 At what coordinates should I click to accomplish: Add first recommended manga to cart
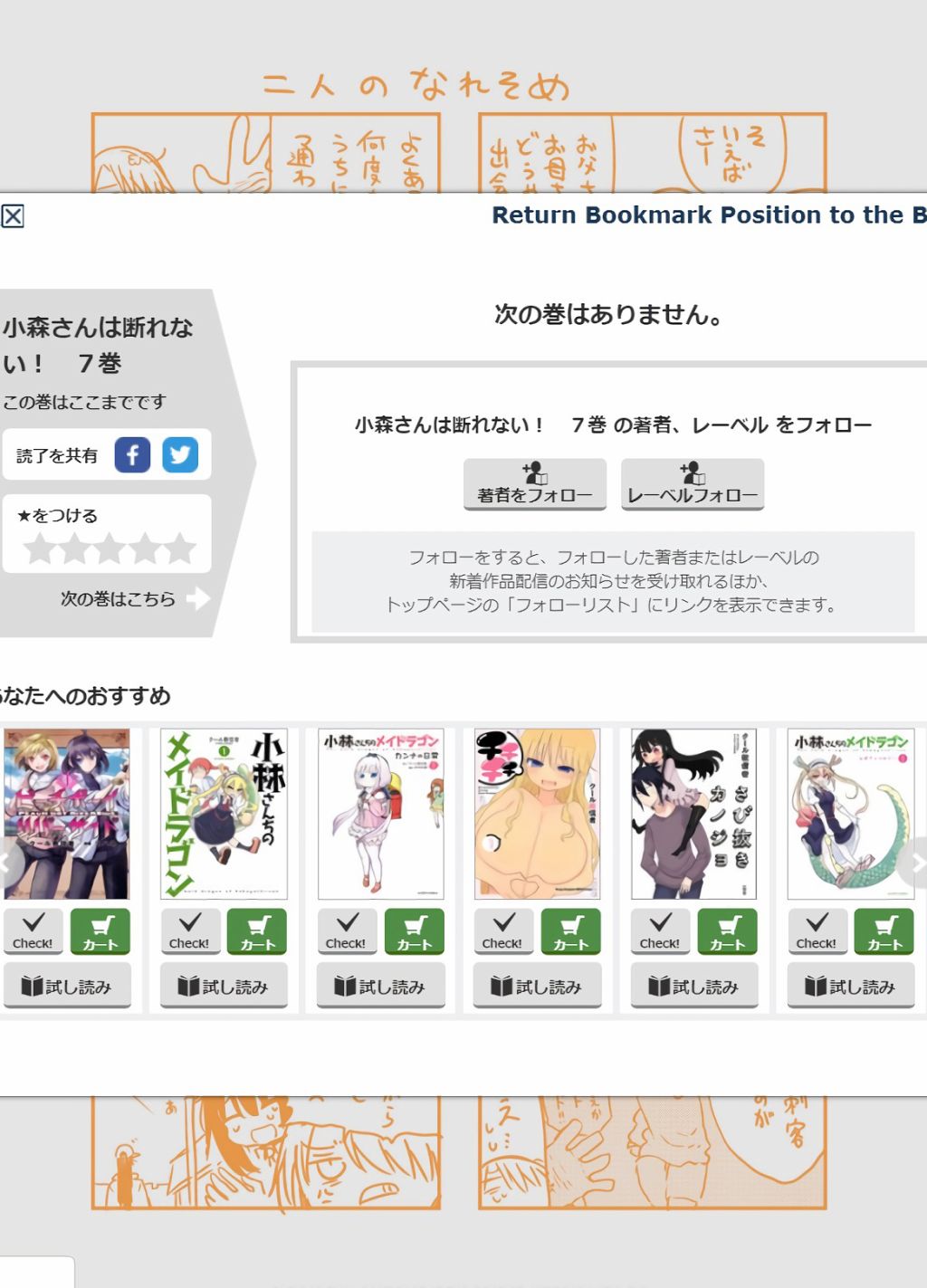point(100,931)
